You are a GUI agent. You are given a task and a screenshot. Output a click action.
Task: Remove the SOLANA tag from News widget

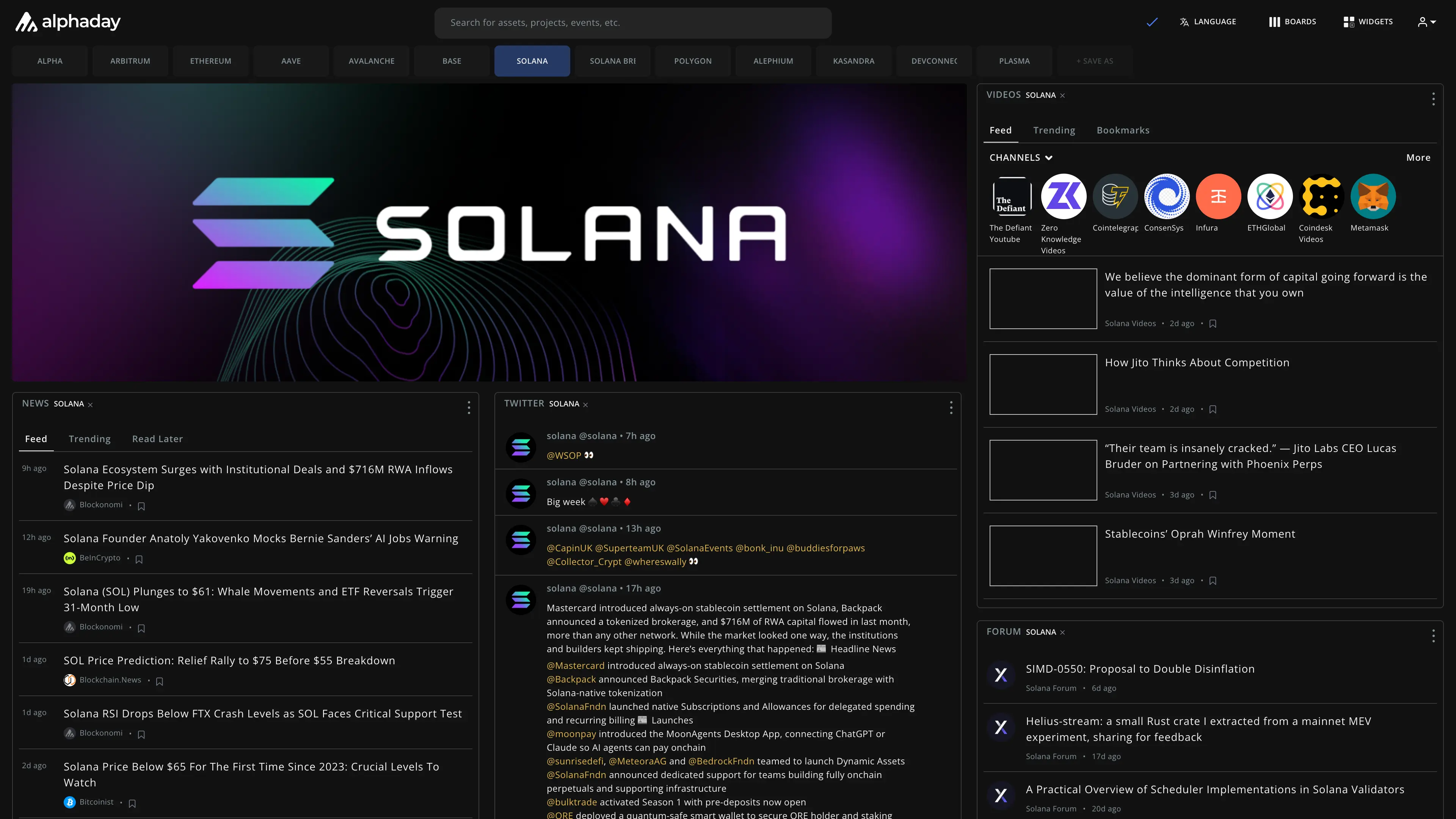tap(90, 405)
